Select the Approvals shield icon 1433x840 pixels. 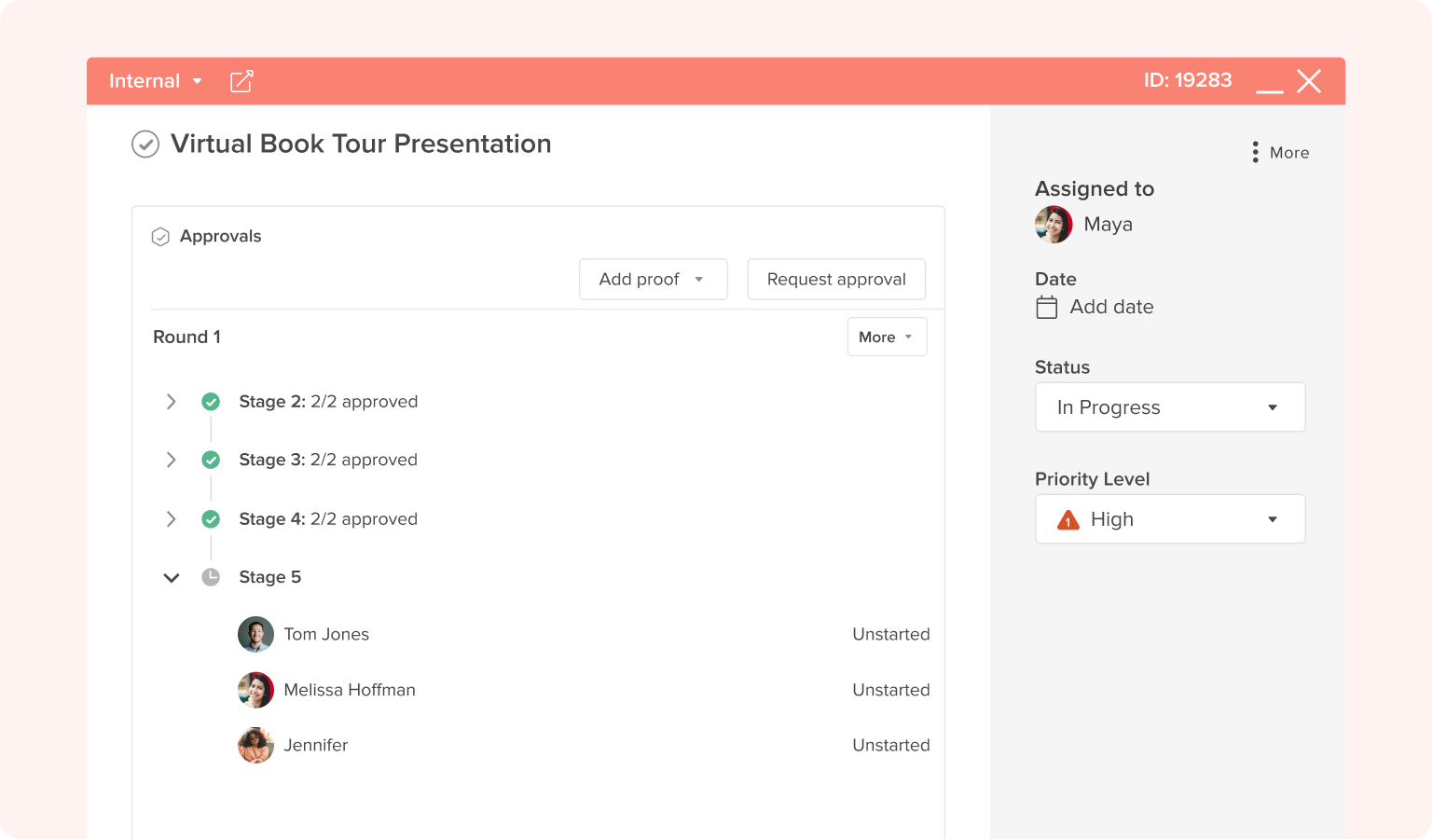point(160,236)
